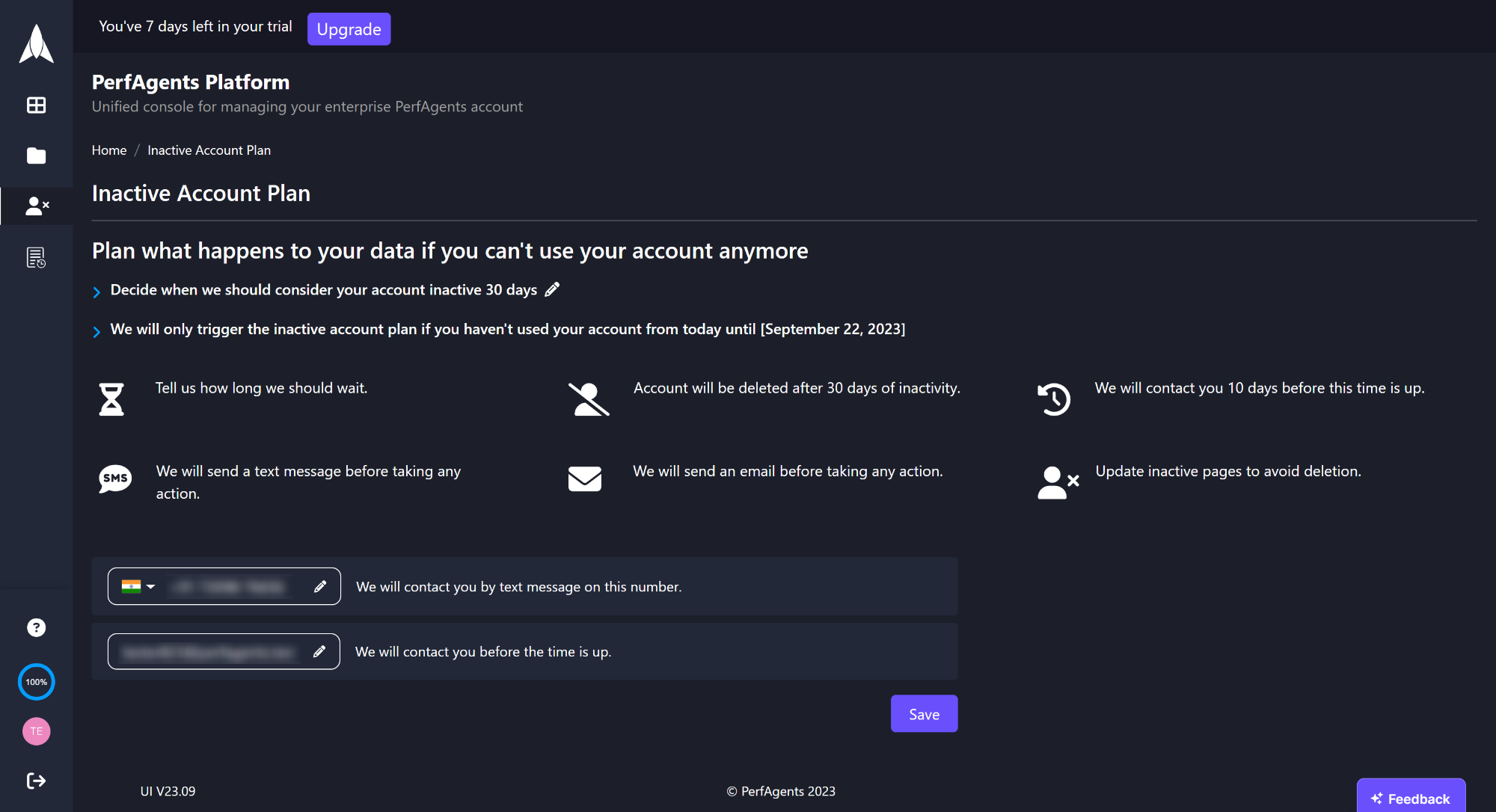
Task: Click the PerfAgents rocket logo
Action: point(36,43)
